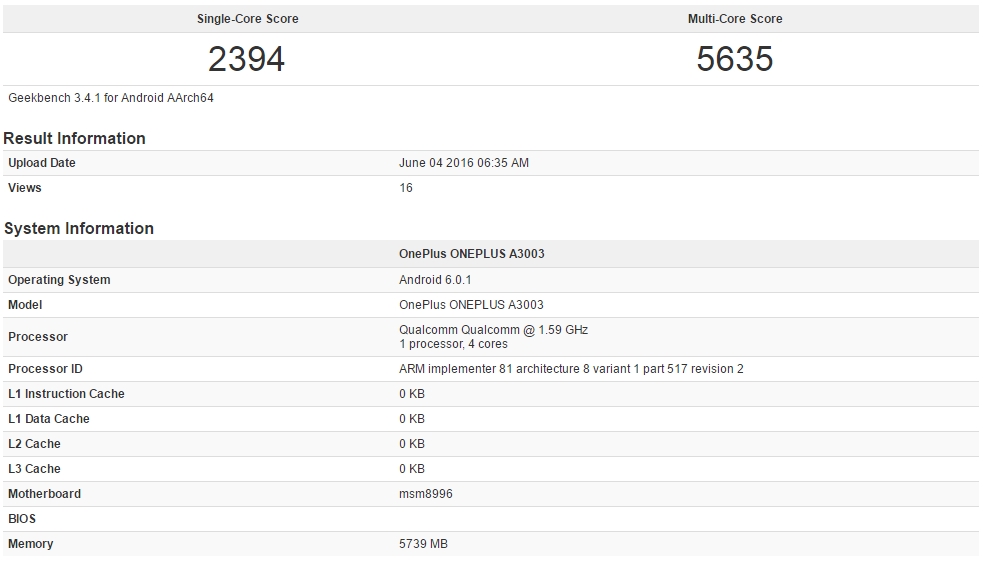Click the L2 Cache row label
This screenshot has height=562, width=983.
click(x=34, y=444)
